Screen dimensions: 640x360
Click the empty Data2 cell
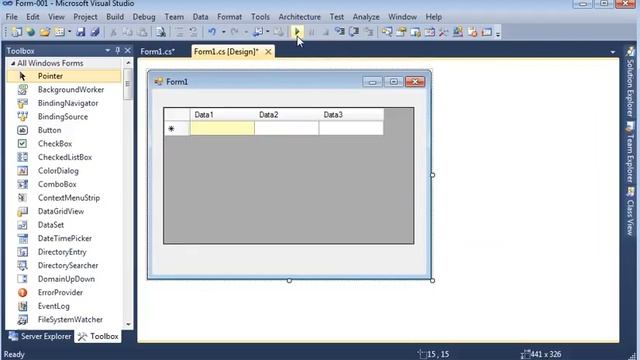(x=287, y=128)
